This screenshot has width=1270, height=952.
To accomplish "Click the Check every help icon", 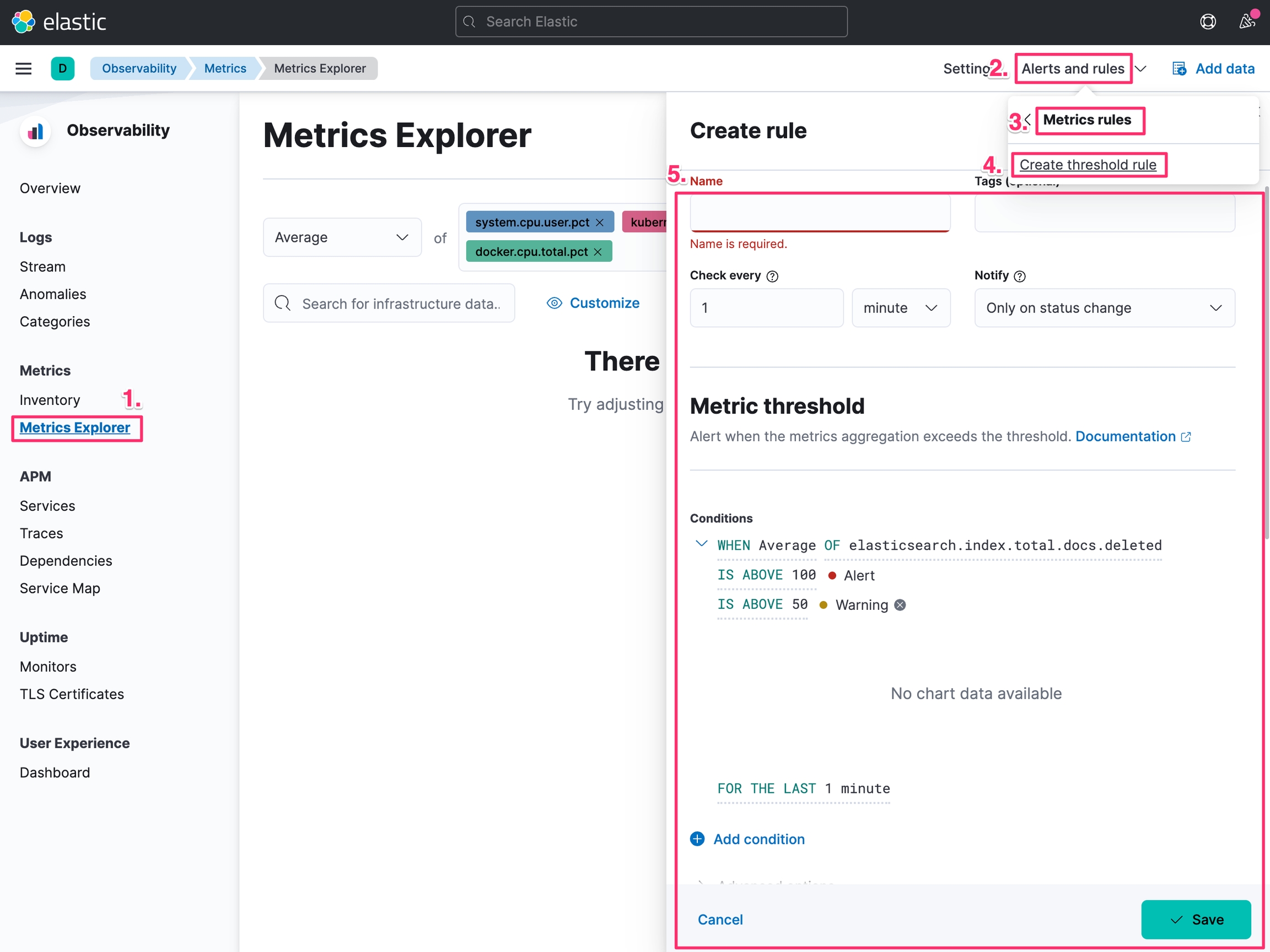I will 773,277.
